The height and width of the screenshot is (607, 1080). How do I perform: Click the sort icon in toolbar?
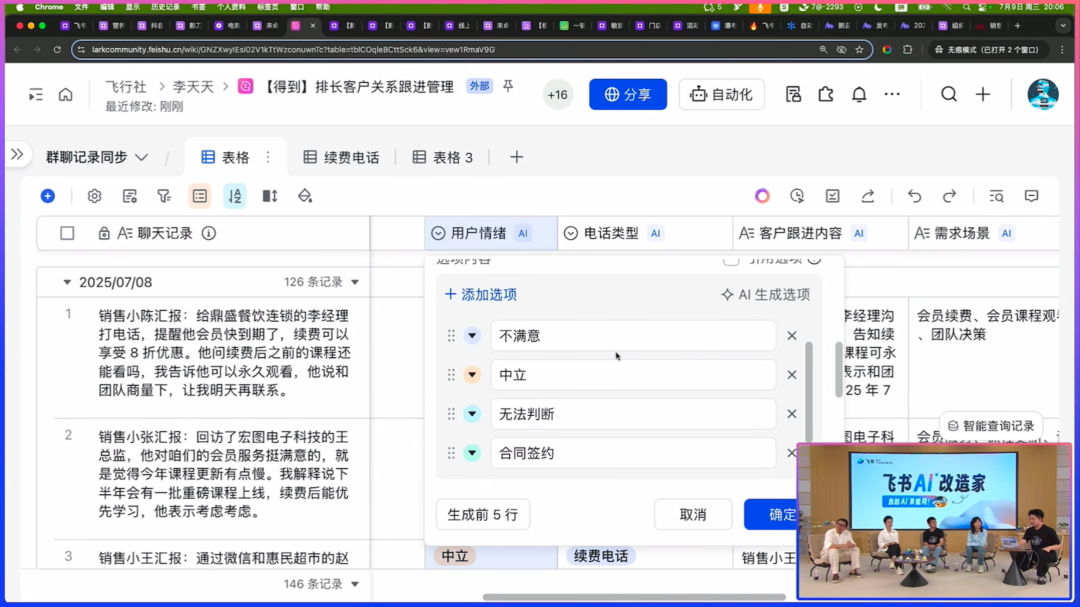pos(235,196)
